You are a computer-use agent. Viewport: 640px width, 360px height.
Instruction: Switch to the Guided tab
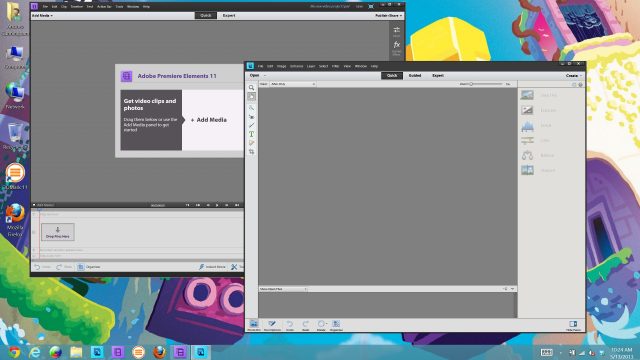tap(415, 76)
